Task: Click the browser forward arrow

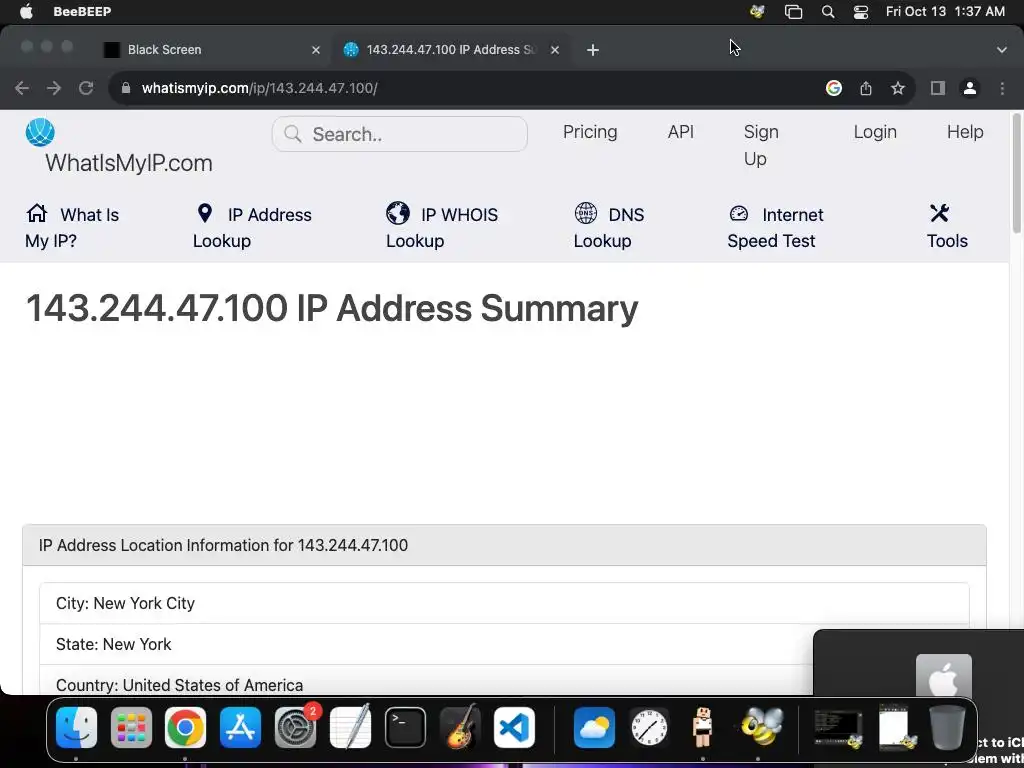Action: click(x=54, y=88)
